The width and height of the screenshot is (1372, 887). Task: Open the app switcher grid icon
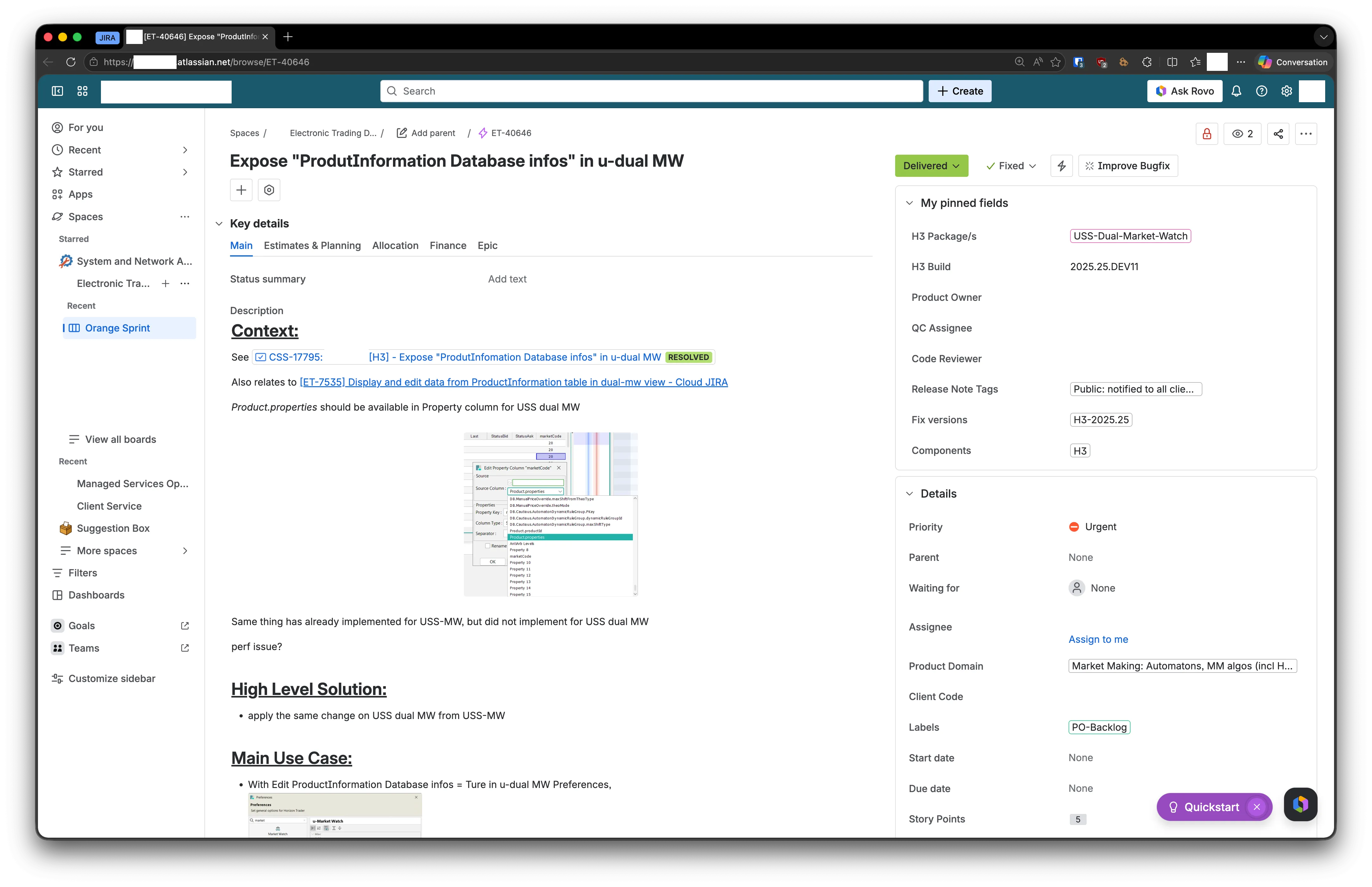(82, 91)
